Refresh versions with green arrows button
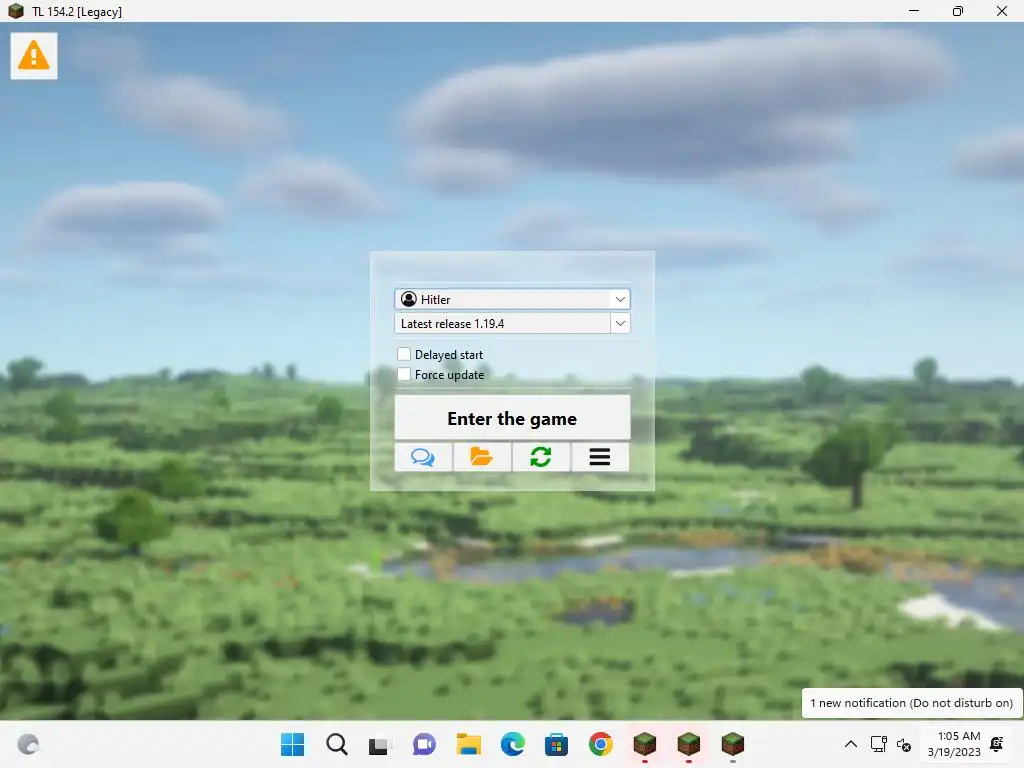 tap(541, 456)
